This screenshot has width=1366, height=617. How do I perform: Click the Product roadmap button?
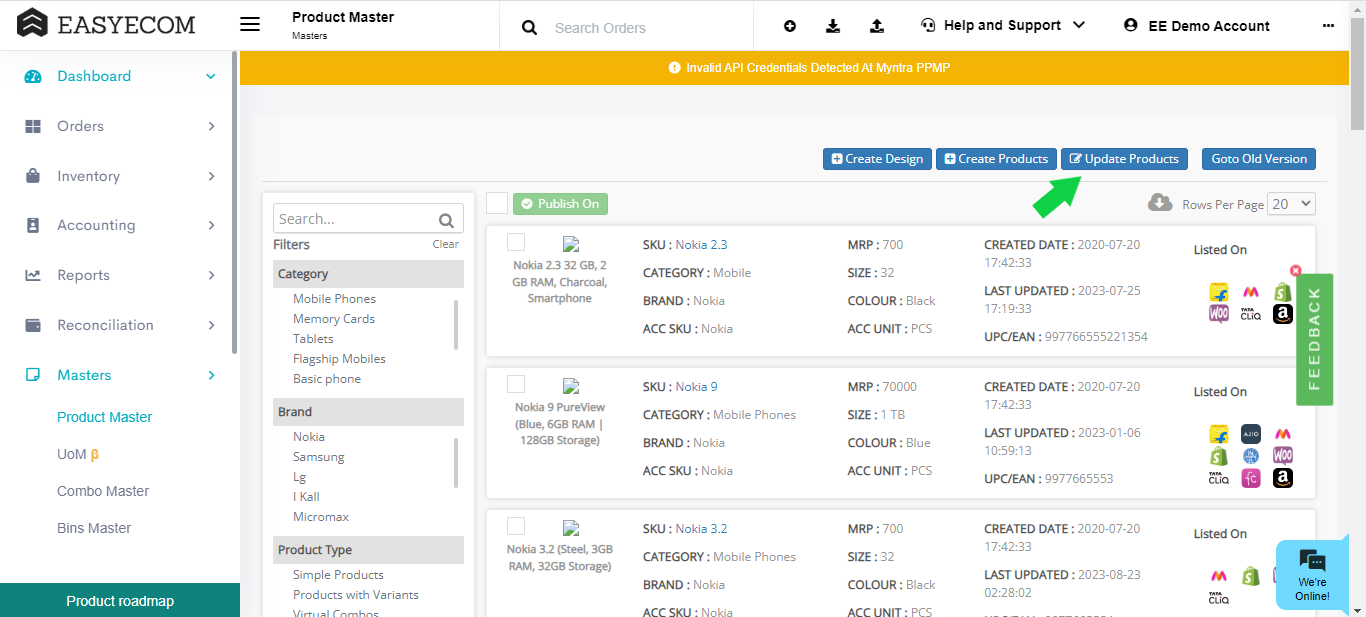(120, 601)
